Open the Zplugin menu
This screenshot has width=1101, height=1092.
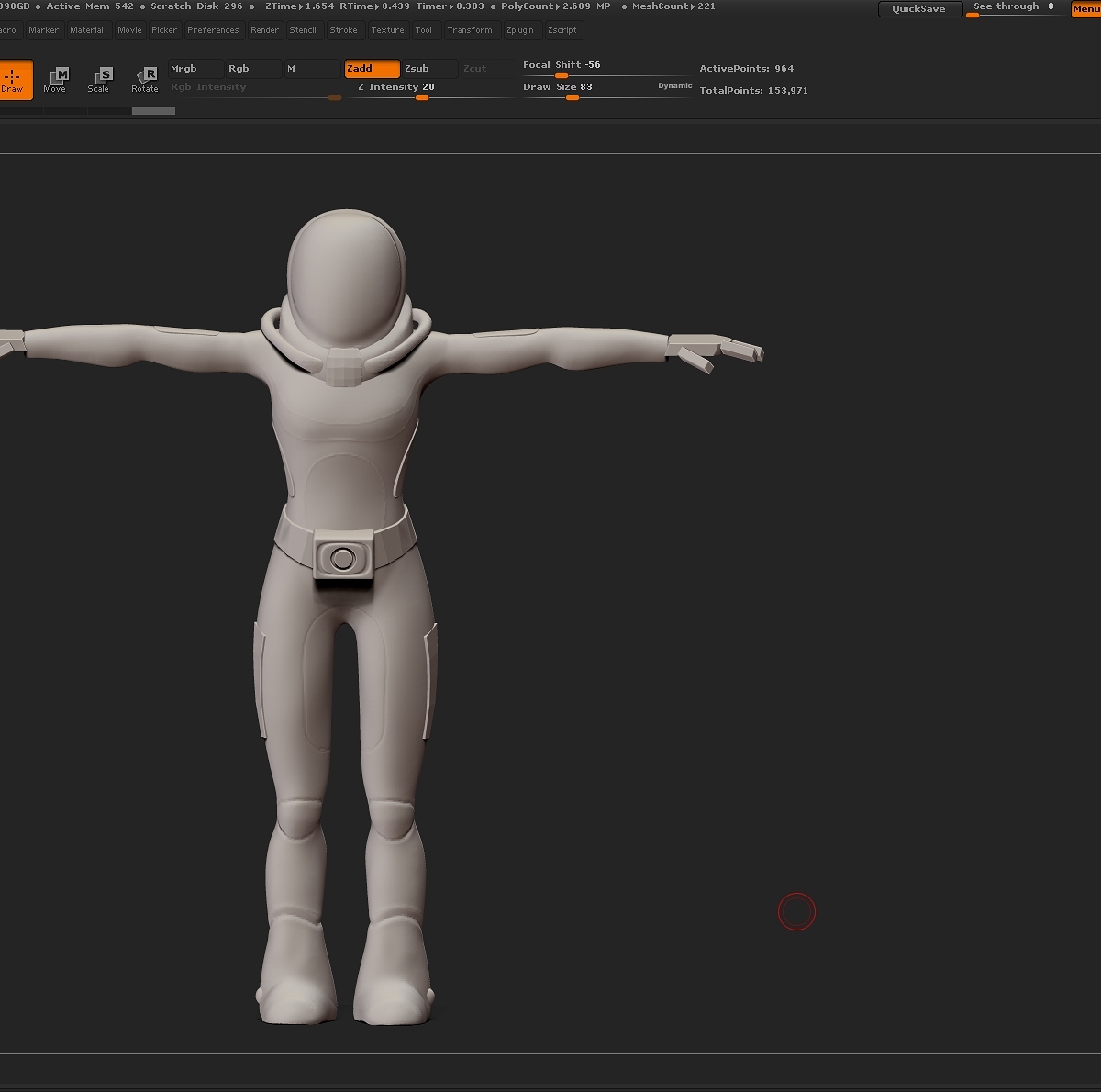[519, 30]
